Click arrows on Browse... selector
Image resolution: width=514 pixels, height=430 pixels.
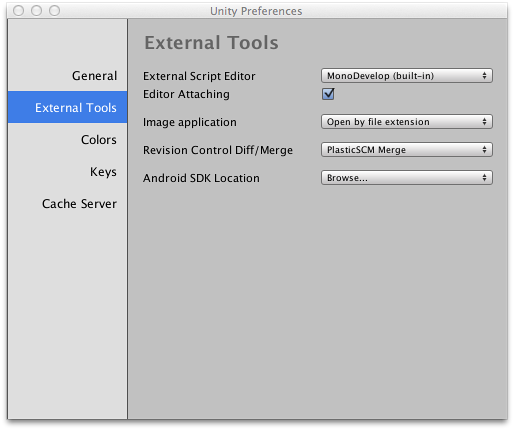[484, 178]
